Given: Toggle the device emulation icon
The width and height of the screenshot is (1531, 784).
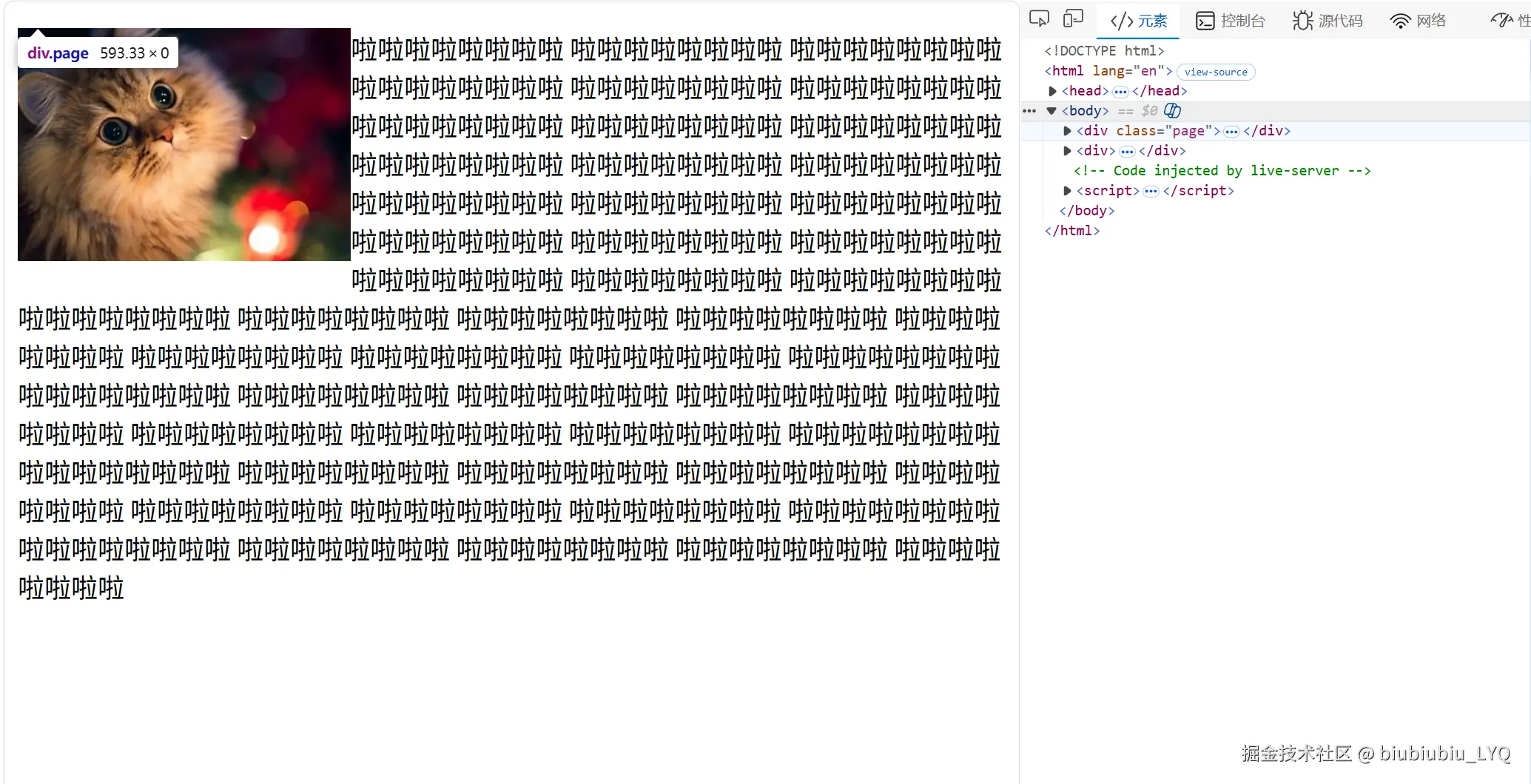Looking at the screenshot, I should [1073, 19].
